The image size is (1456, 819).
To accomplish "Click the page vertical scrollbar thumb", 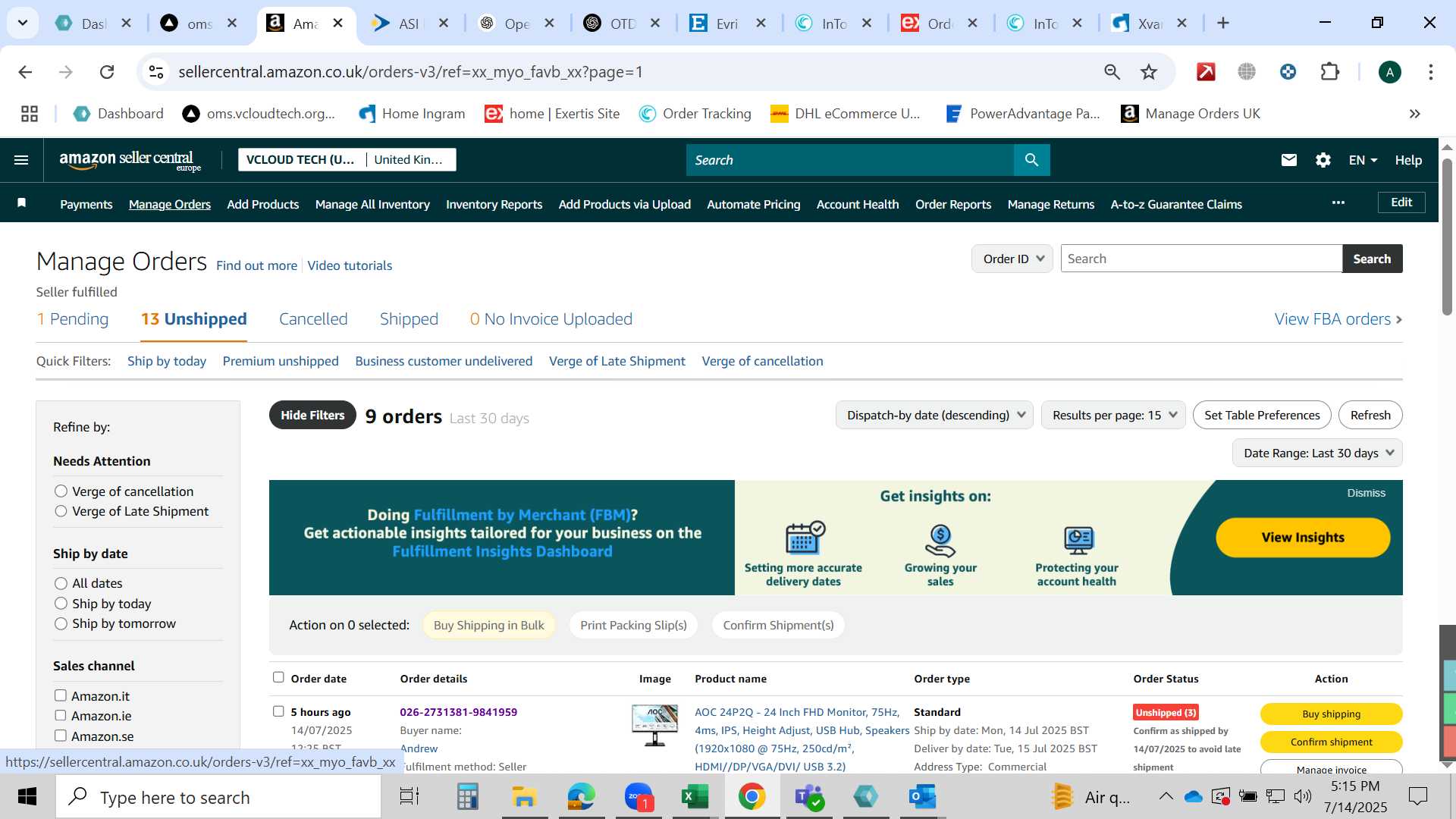I will click(1447, 237).
